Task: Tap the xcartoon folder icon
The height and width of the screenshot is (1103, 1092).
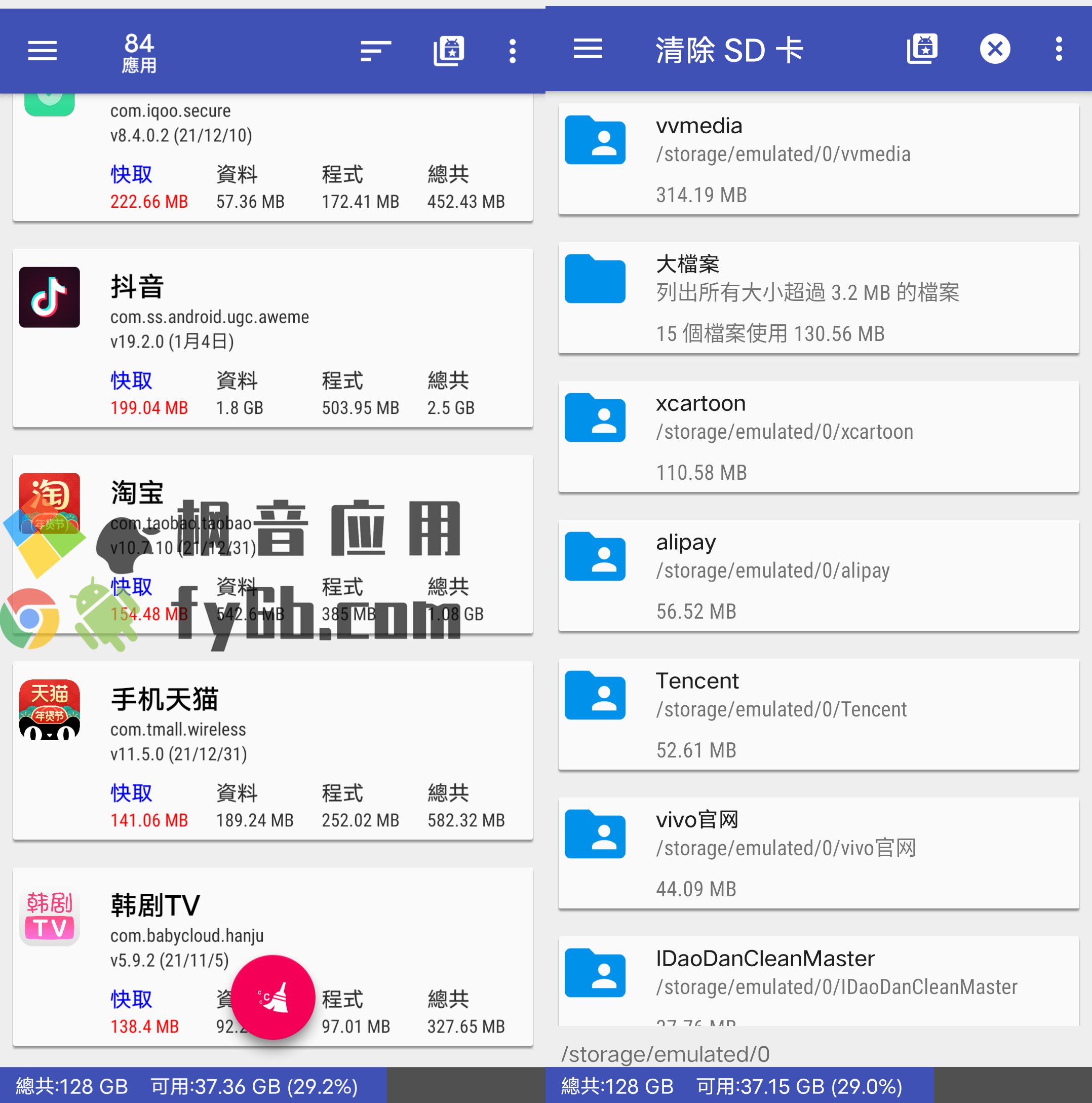Action: (595, 417)
